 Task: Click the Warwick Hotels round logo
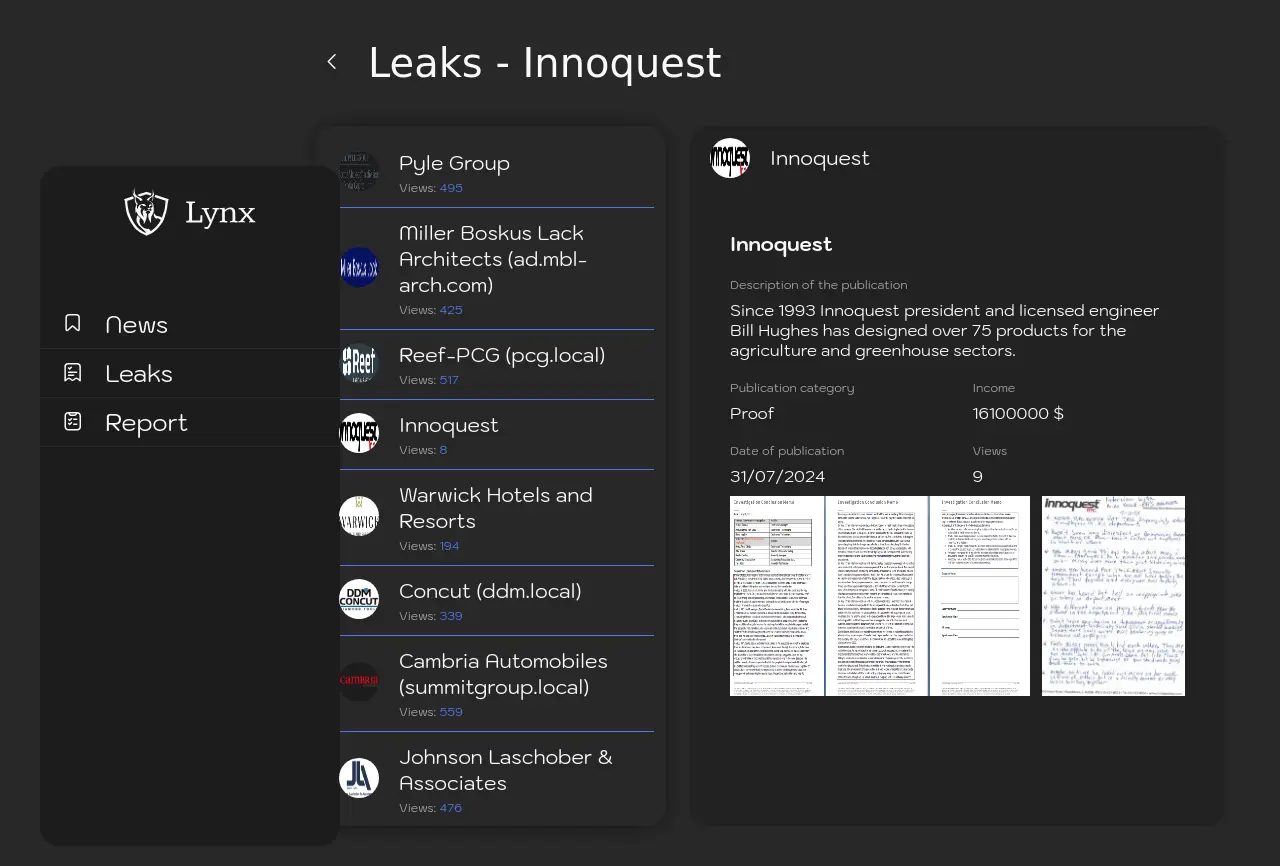359,516
